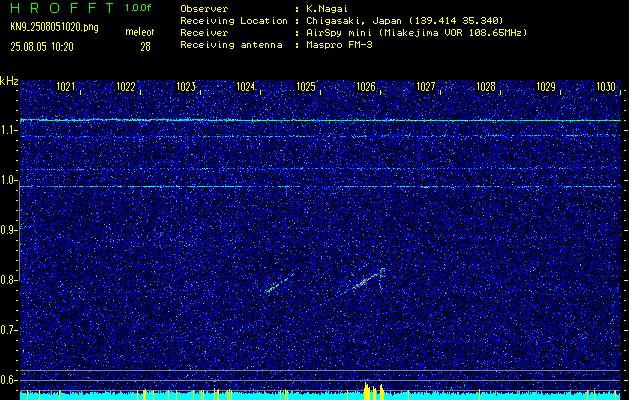Click the 0.8 kHz axis label
This screenshot has width=629, height=400.
[x=7, y=280]
